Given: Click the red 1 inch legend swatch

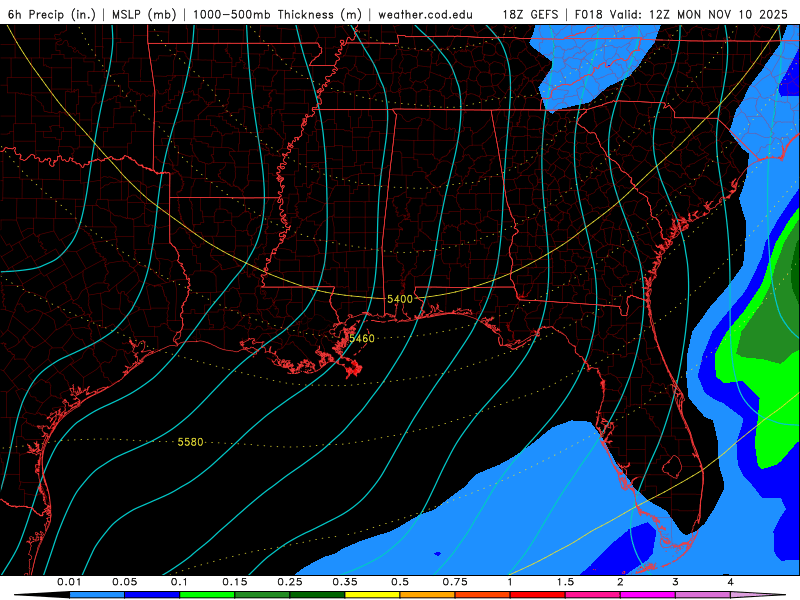Looking at the screenshot, I should tap(538, 595).
